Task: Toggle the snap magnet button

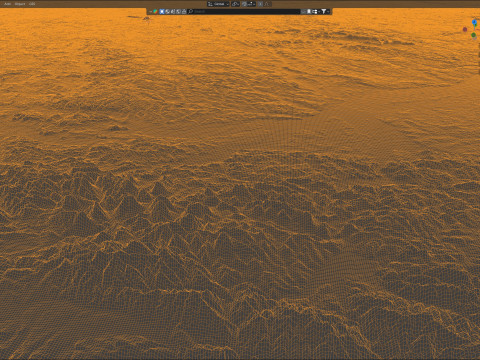Action: pyautogui.click(x=244, y=4)
